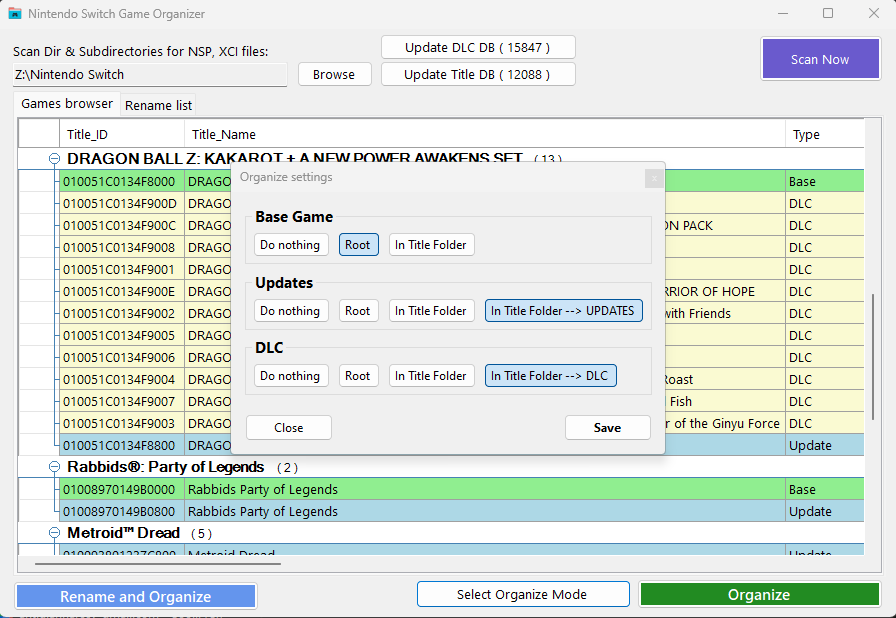Select base row 01008970149B0000
The image size is (896, 618).
[462, 489]
